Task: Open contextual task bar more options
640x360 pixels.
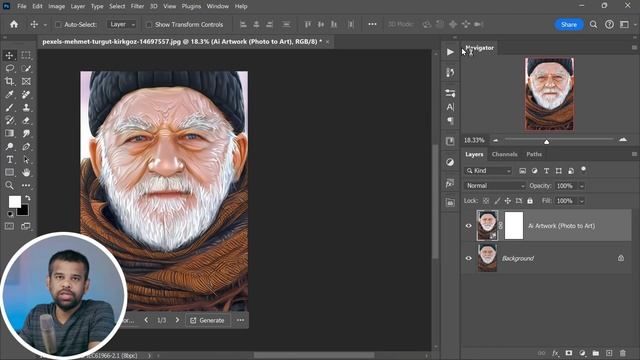Action: pyautogui.click(x=240, y=320)
